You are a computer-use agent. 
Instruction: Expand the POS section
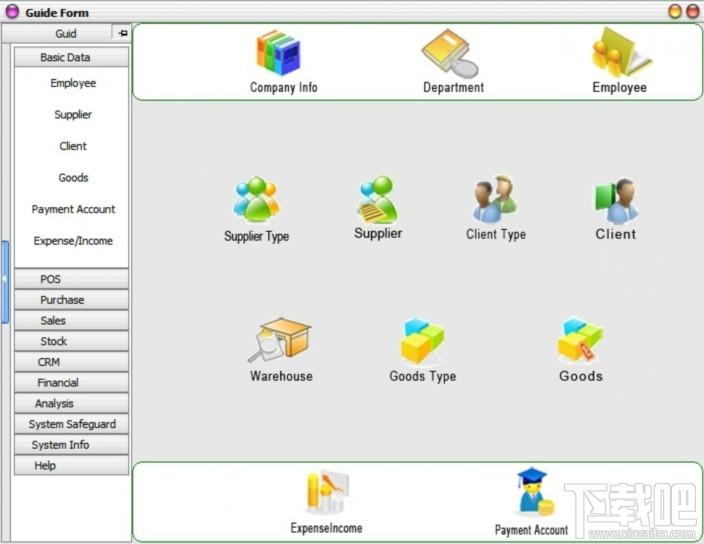[x=71, y=279]
